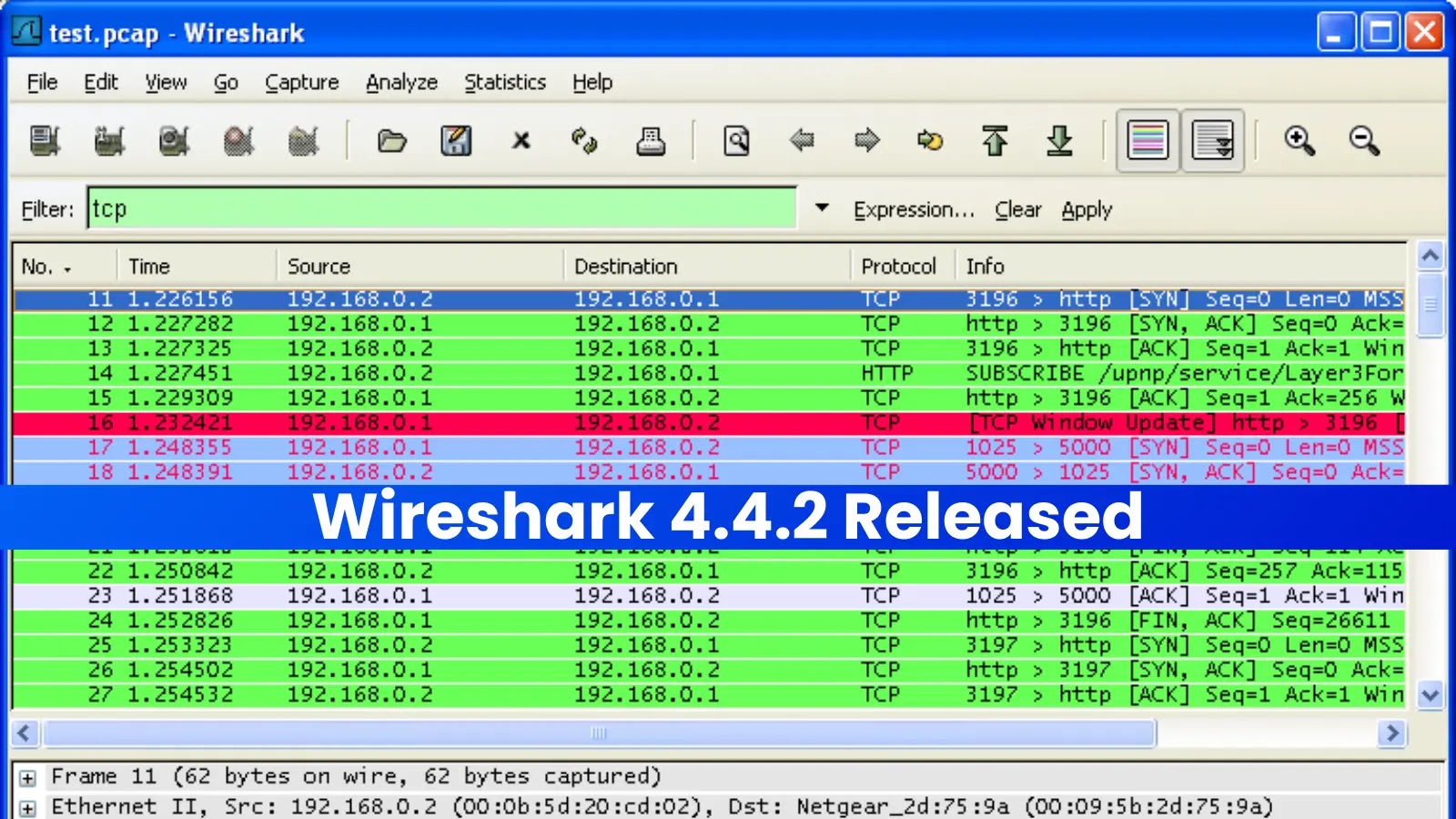Jump to first packet icon
Image resolution: width=1456 pixels, height=819 pixels.
pos(995,141)
